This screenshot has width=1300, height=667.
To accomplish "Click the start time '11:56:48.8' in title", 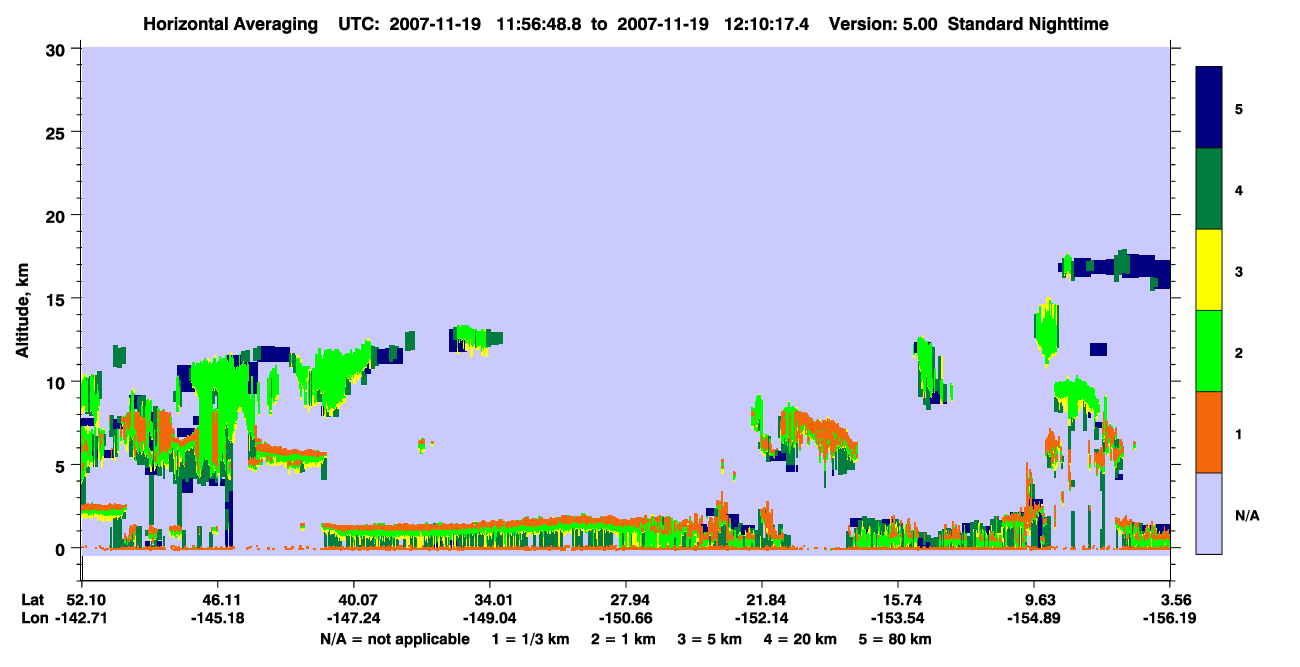I will click(x=541, y=23).
